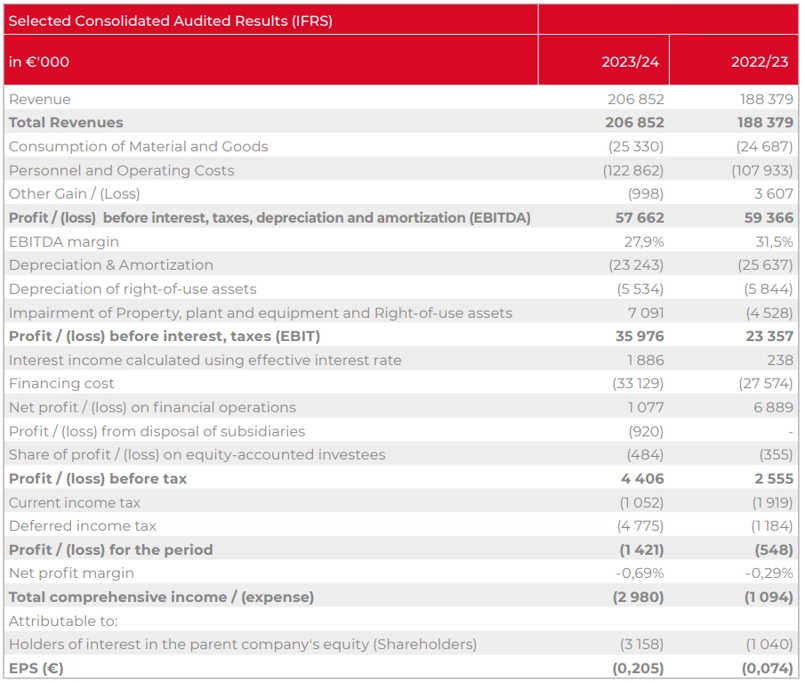Click the 'Other Gain / (Loss)' label
This screenshot has width=805, height=683.
coord(74,194)
